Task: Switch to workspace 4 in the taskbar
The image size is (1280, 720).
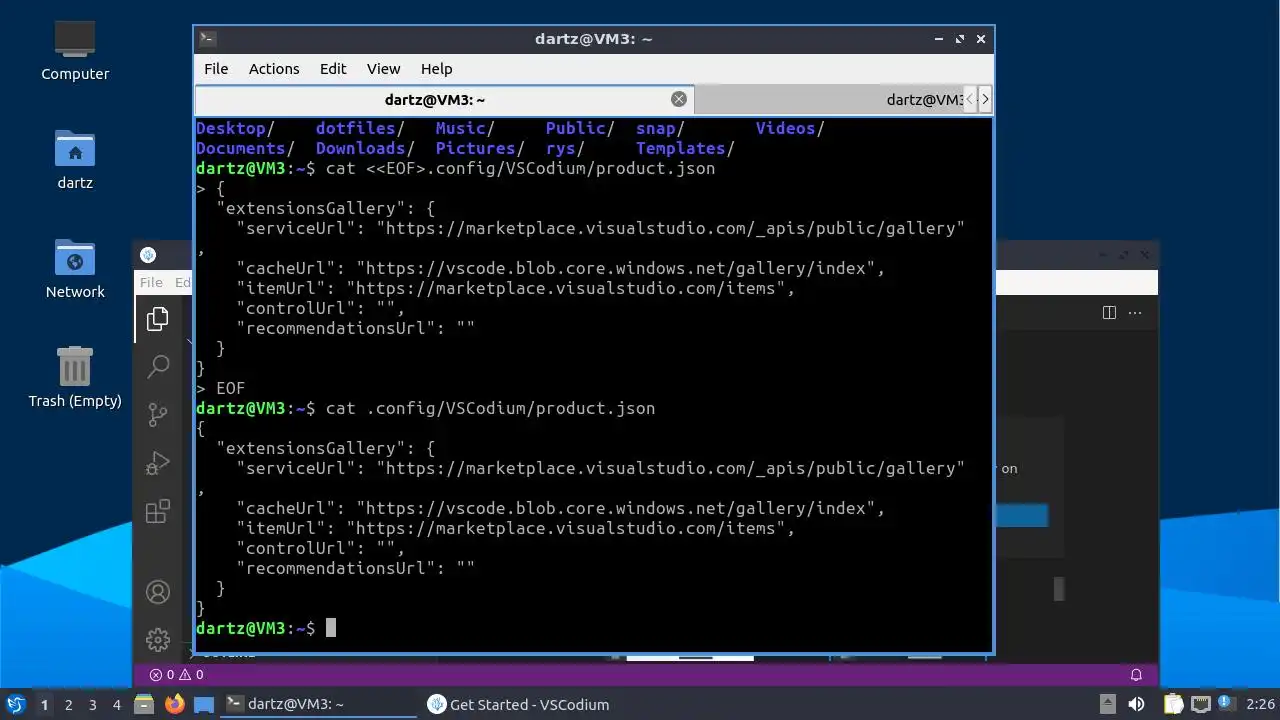Action: coord(116,705)
